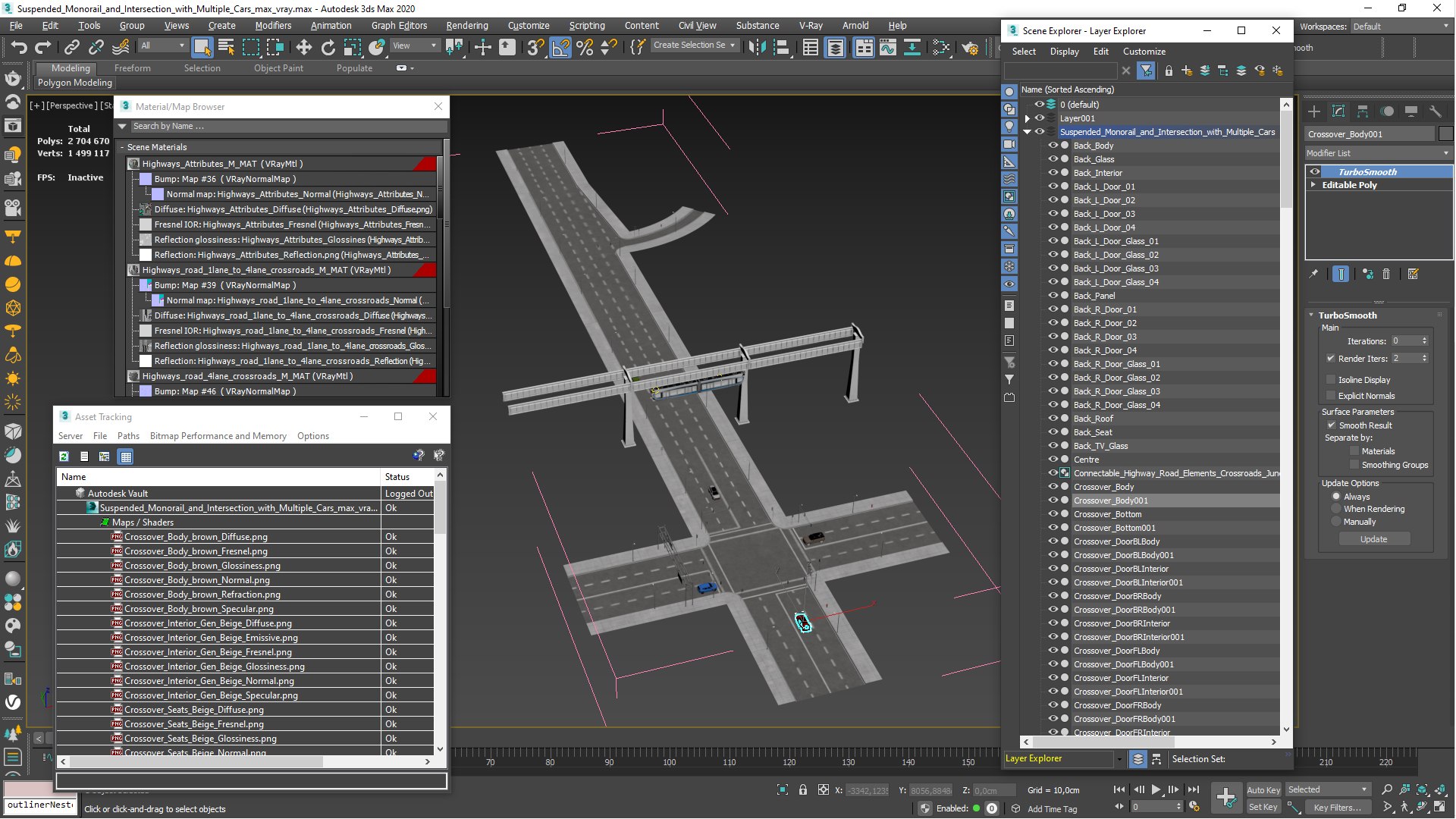Toggle the Smooth Result checkbox
1456x819 pixels.
[x=1331, y=425]
